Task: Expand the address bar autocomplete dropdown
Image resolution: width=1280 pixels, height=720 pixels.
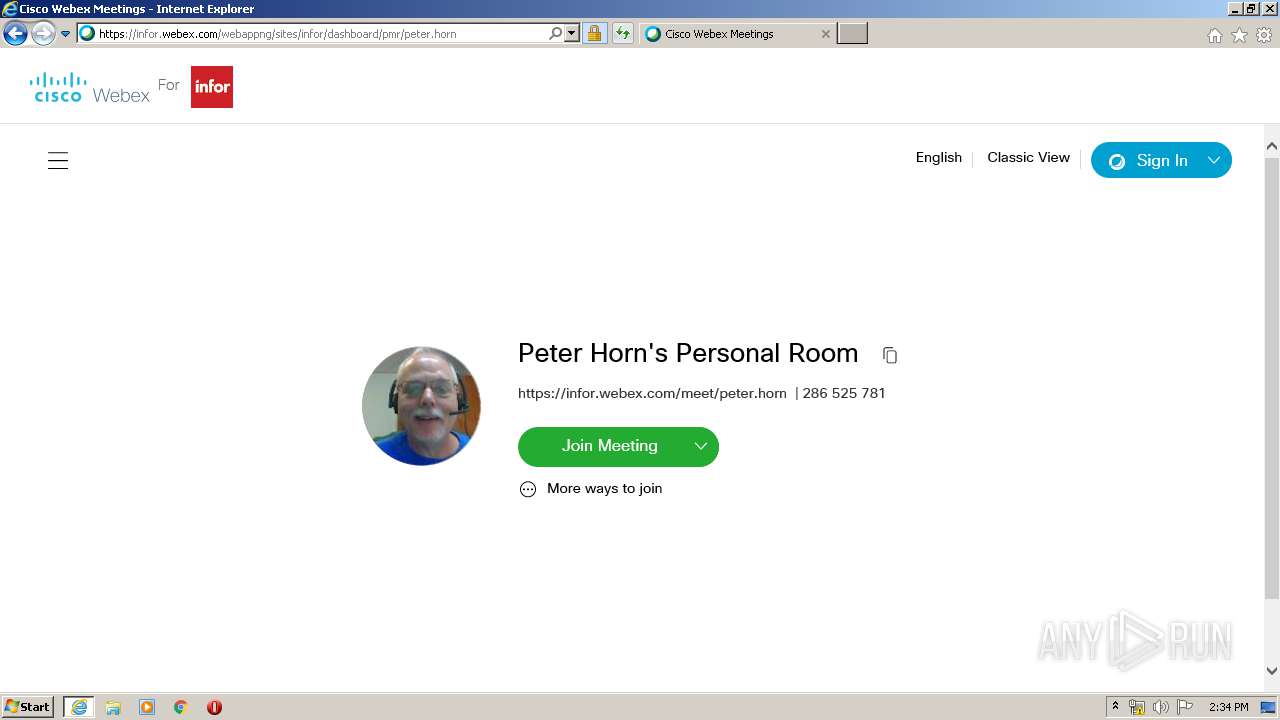Action: (572, 34)
